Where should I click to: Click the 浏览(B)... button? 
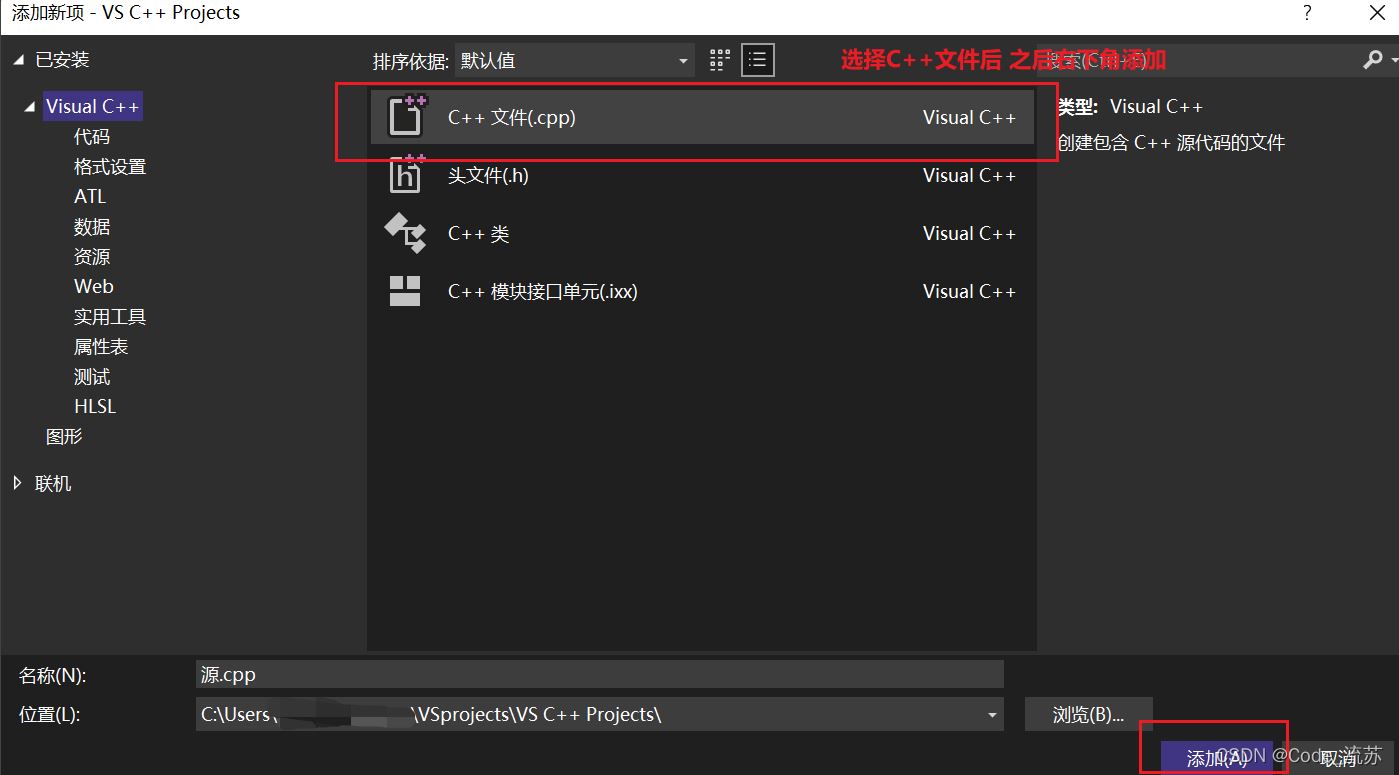[x=1089, y=715]
